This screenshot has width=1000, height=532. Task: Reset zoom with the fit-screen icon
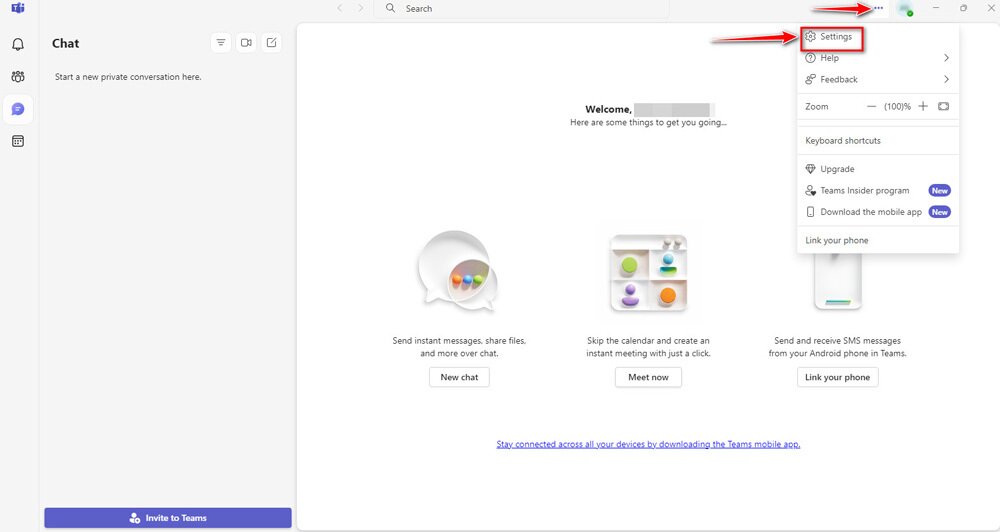943,107
